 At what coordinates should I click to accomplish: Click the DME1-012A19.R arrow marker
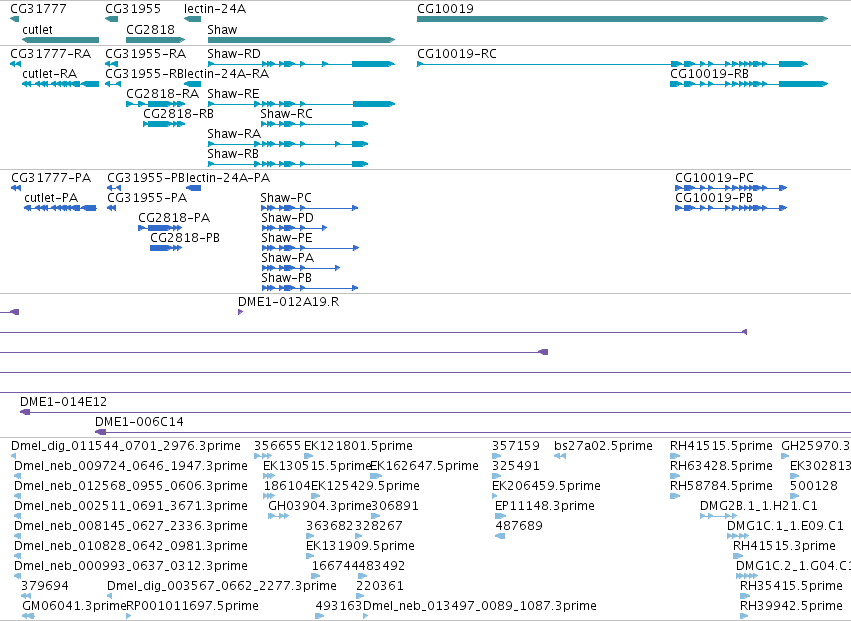click(x=240, y=312)
